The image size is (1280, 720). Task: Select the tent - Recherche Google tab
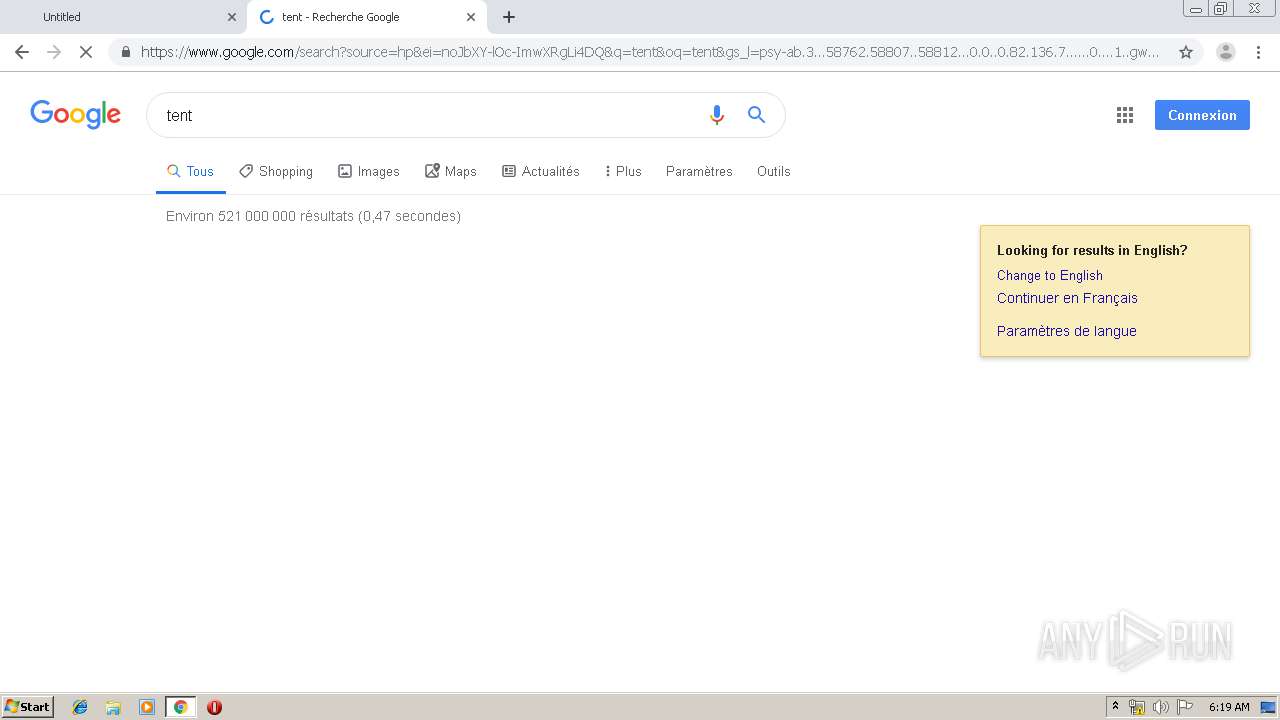[366, 17]
